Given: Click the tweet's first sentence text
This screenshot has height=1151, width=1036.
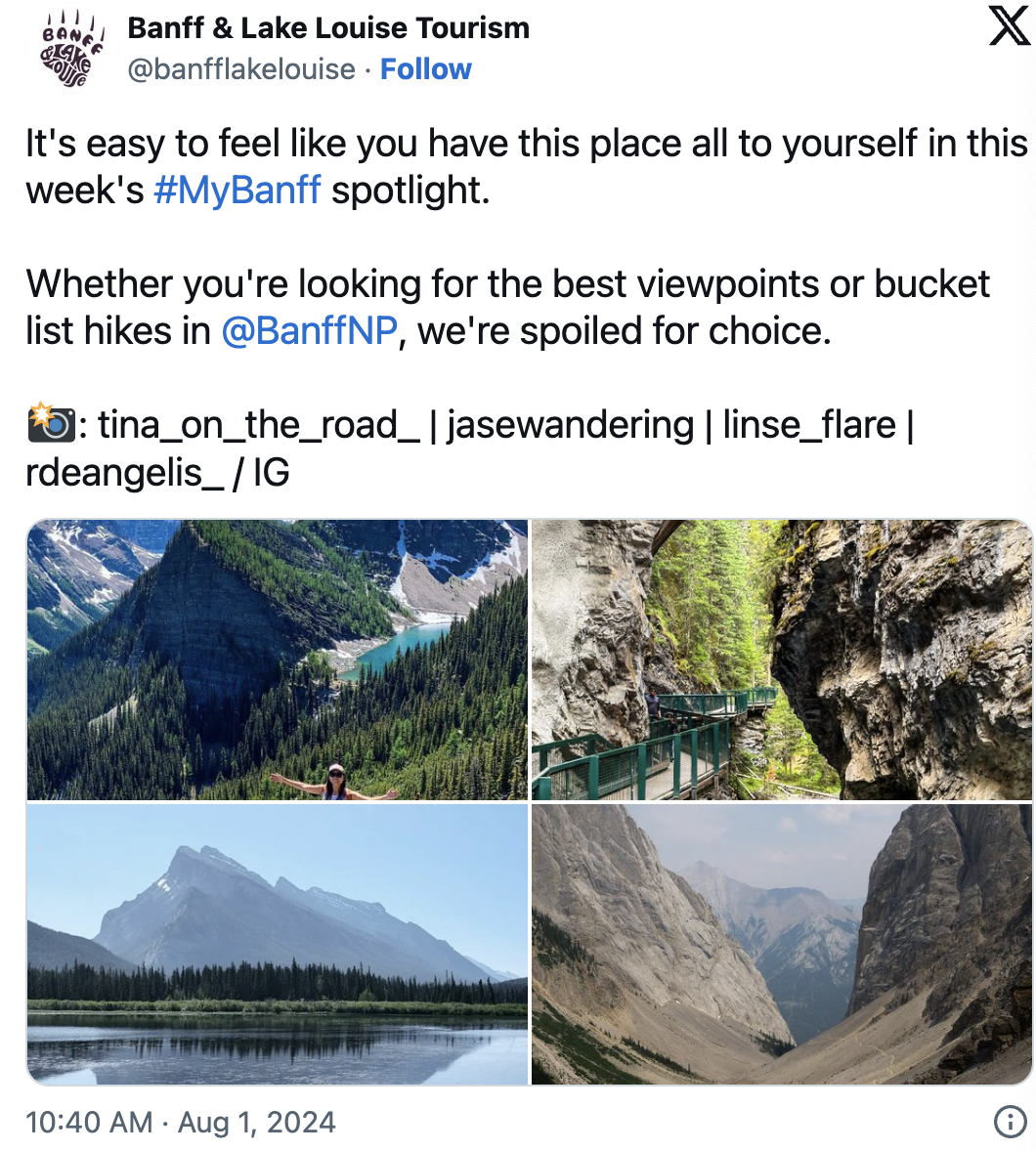Looking at the screenshot, I should point(527,167).
